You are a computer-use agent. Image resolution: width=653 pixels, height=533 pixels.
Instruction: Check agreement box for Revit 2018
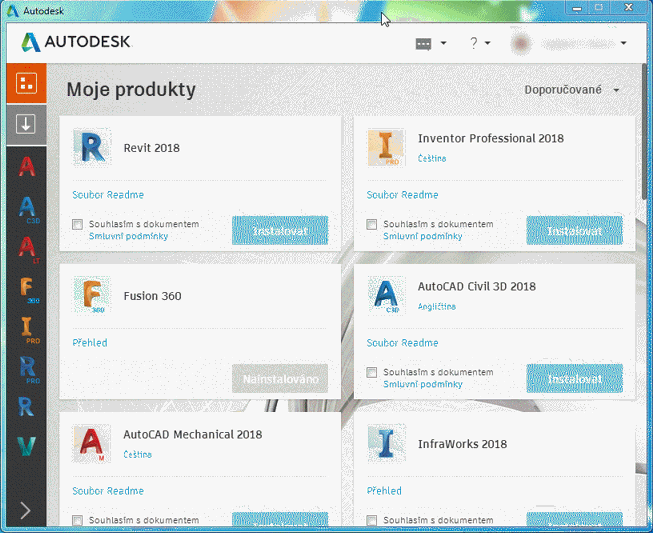77,225
